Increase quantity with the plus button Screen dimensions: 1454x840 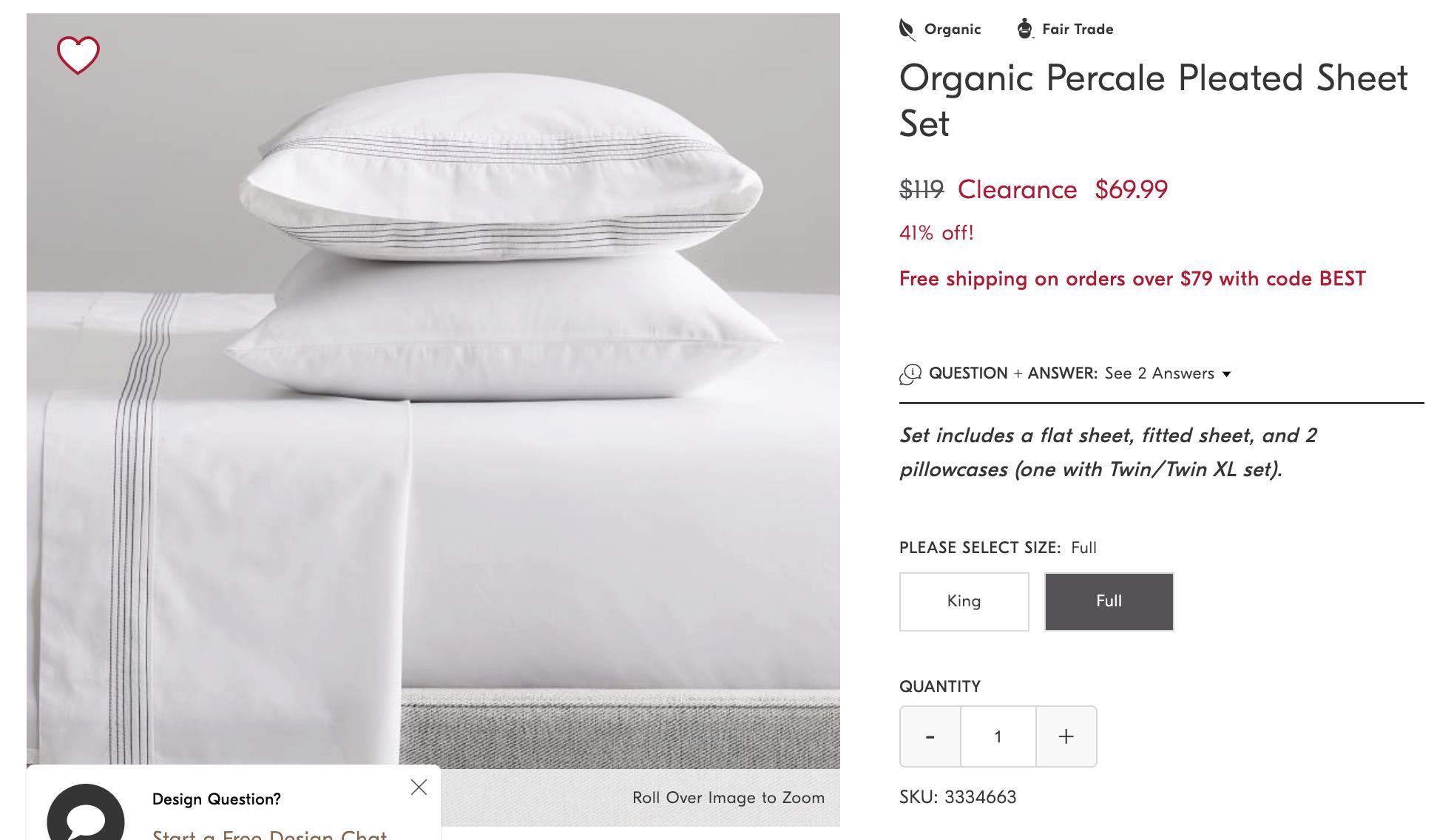pos(1066,736)
